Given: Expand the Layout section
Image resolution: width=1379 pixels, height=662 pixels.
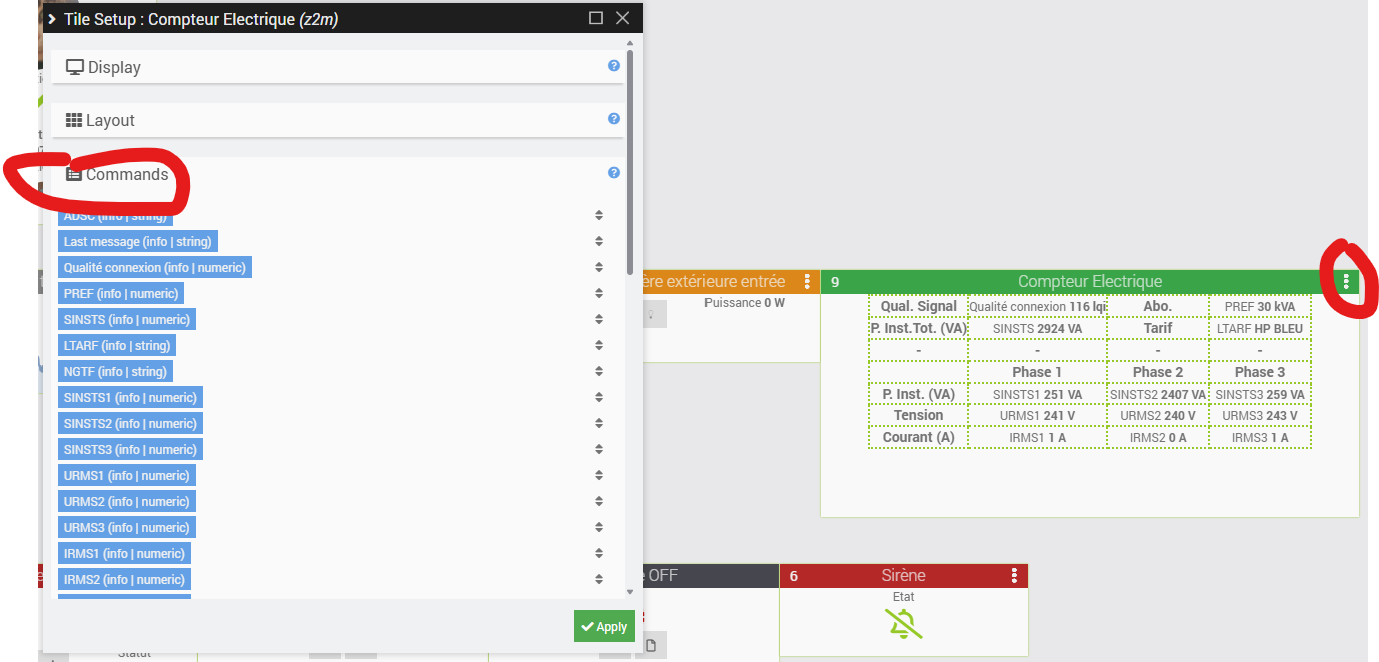Looking at the screenshot, I should point(110,121).
